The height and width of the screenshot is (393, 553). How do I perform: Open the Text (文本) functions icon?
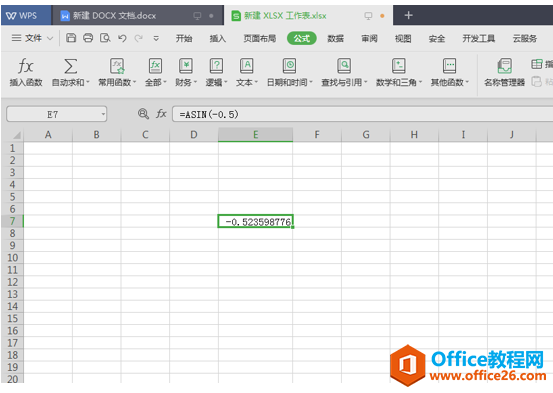tap(247, 66)
